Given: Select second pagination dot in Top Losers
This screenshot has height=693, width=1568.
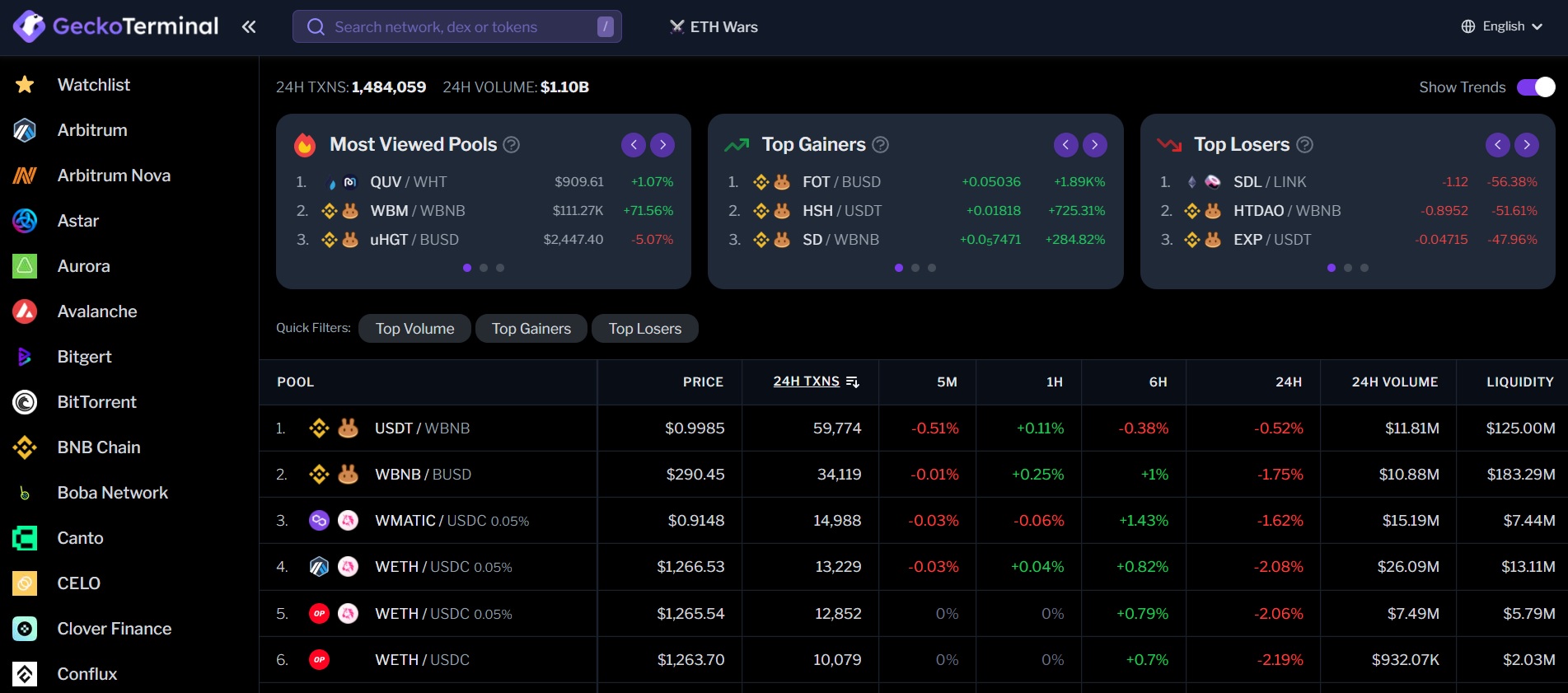Looking at the screenshot, I should pyautogui.click(x=1348, y=268).
